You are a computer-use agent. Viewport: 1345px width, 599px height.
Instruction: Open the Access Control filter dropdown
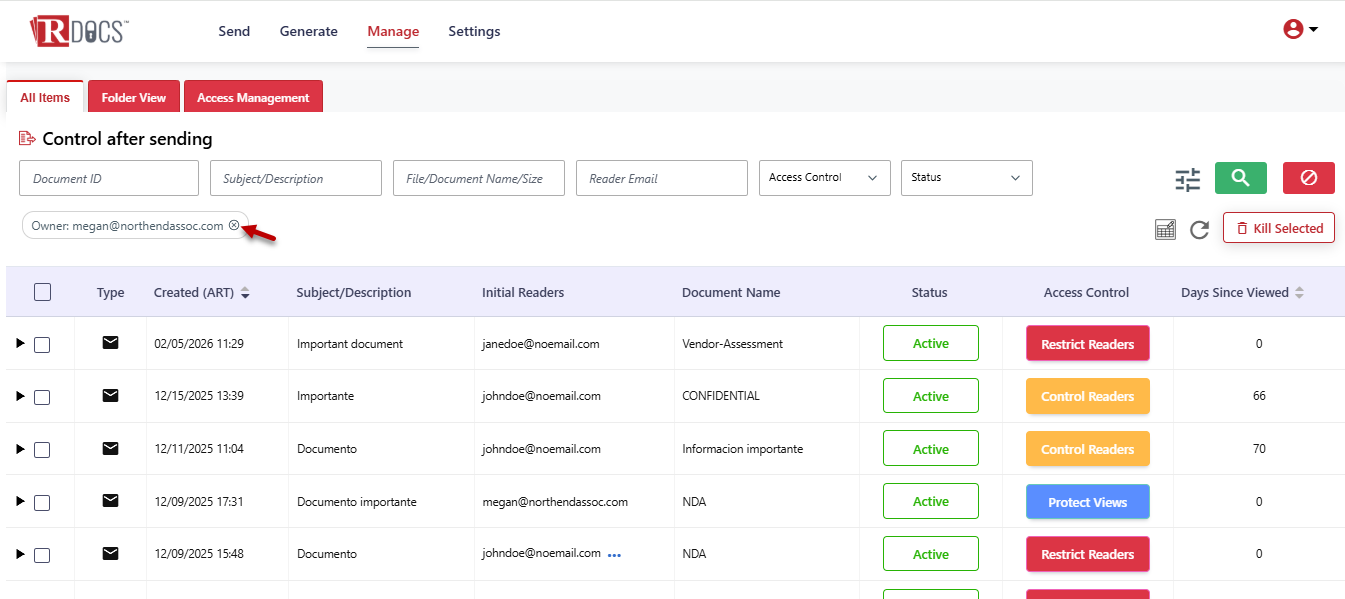(x=824, y=178)
